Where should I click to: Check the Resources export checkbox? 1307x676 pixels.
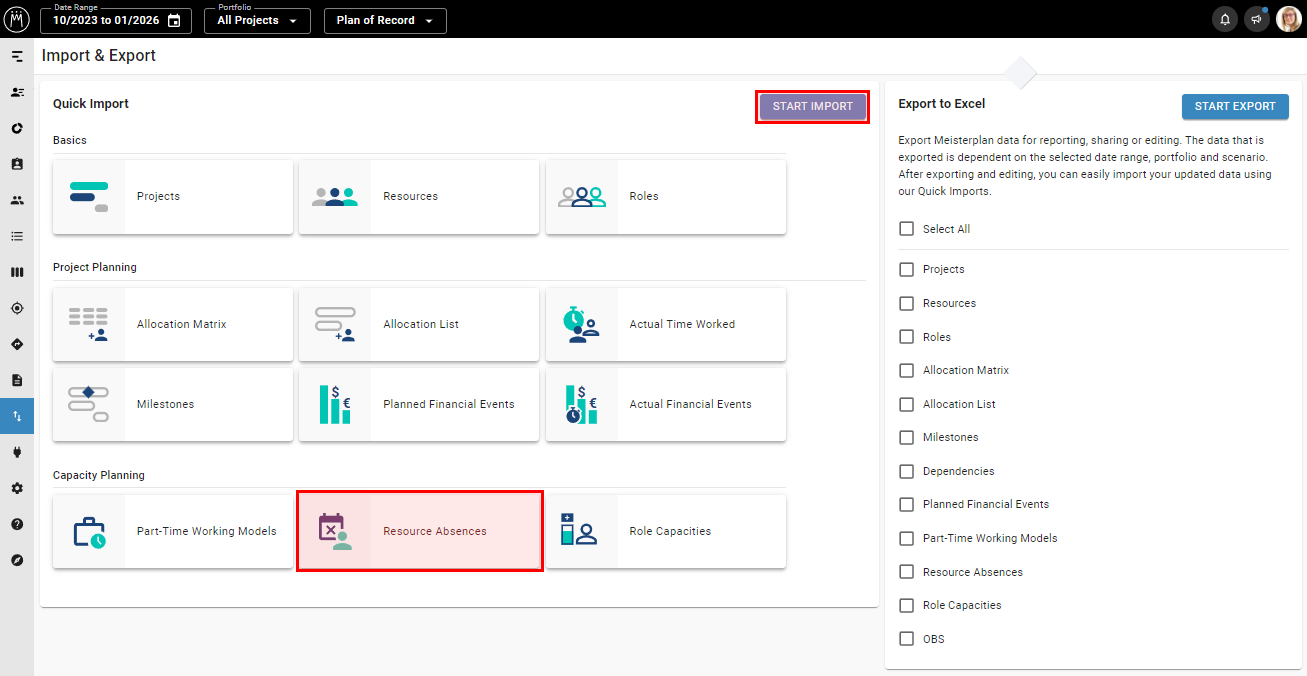907,303
